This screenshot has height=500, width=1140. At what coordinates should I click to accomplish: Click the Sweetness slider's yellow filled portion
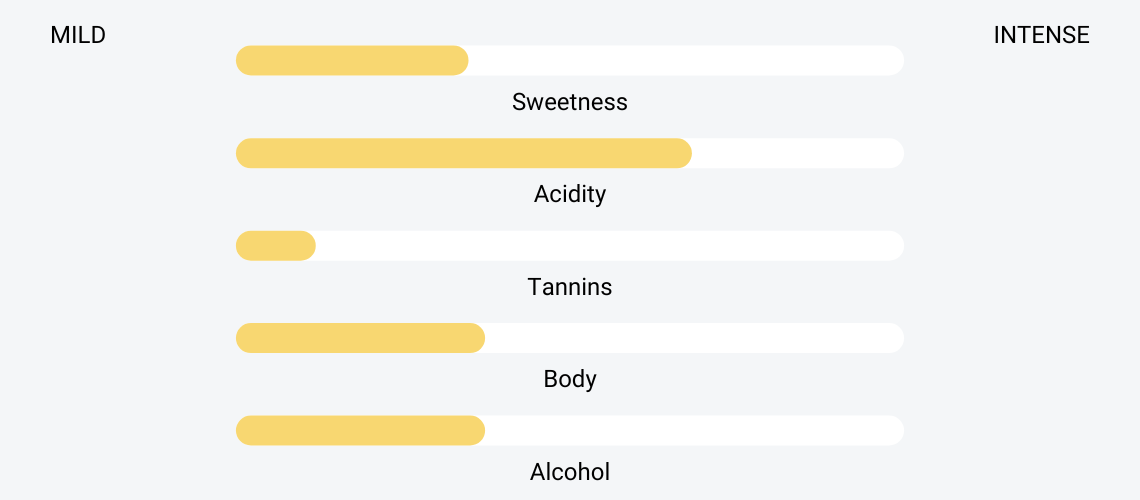click(352, 60)
